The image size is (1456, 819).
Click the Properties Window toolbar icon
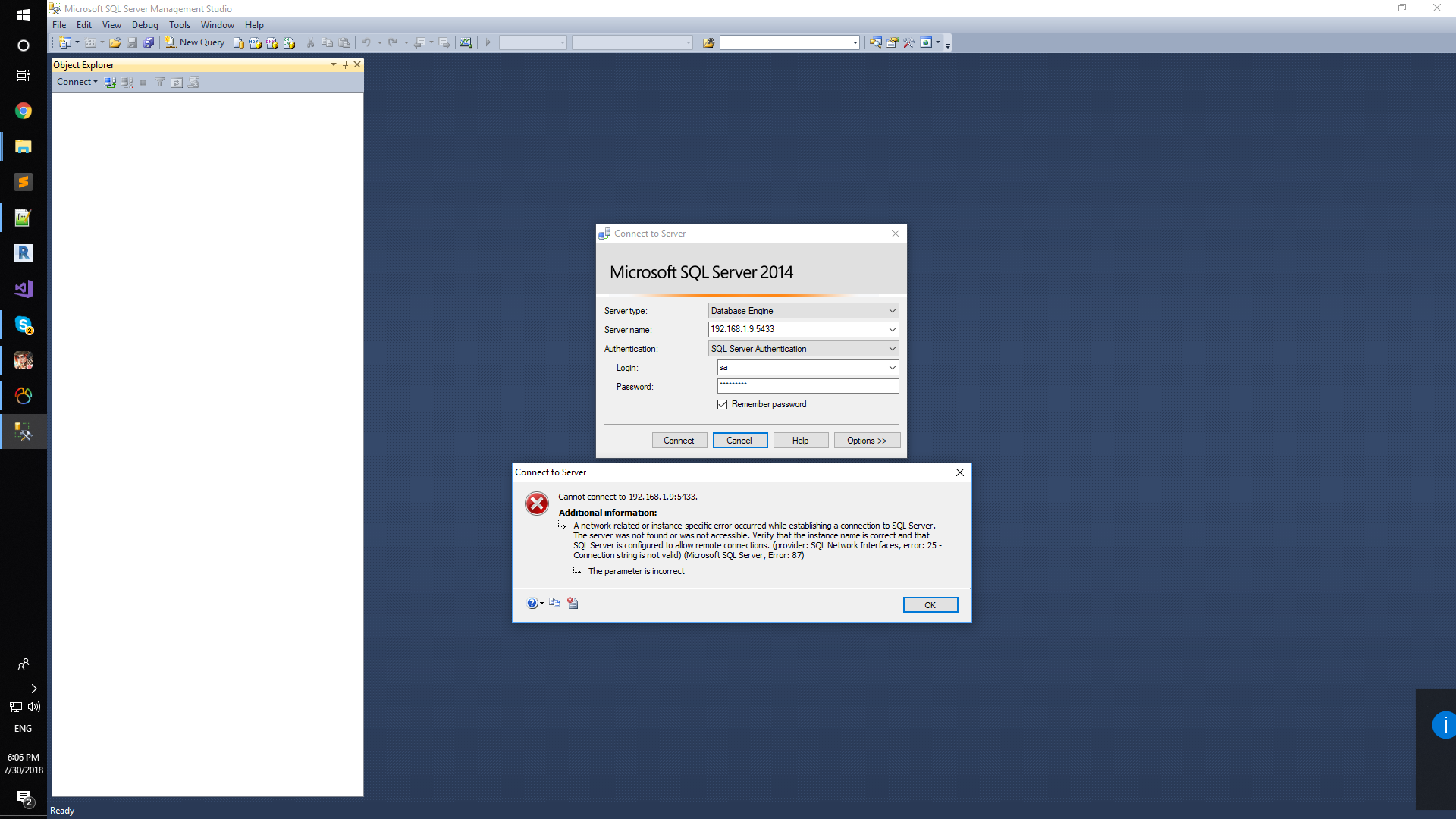click(x=893, y=42)
